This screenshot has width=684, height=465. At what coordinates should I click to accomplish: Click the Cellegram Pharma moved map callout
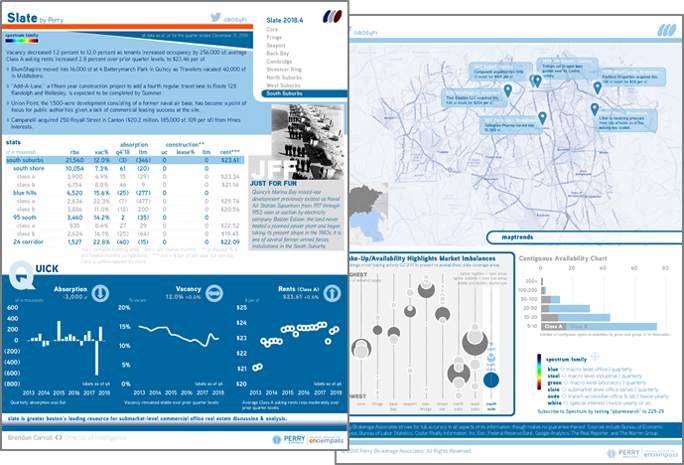pyautogui.click(x=511, y=124)
